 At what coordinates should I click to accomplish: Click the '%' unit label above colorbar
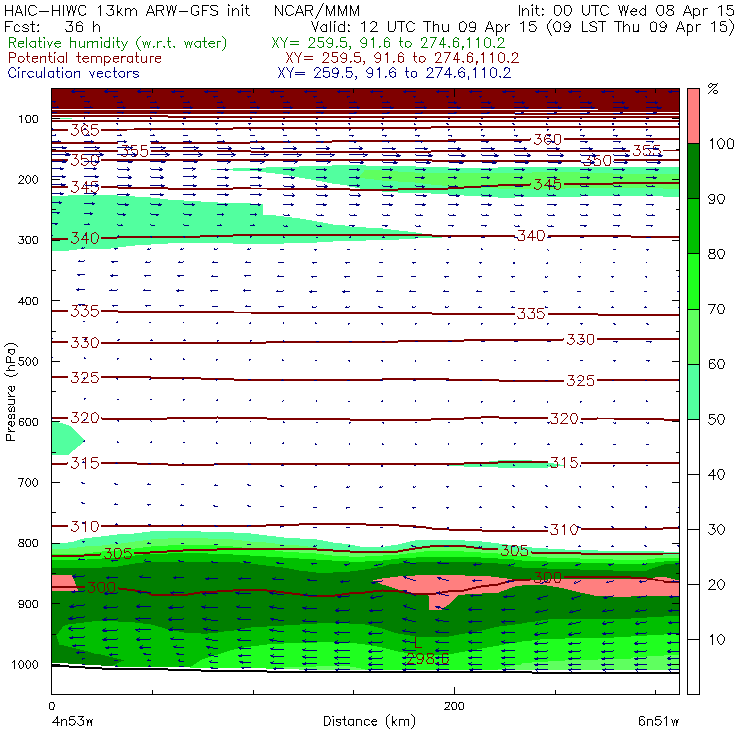[713, 88]
